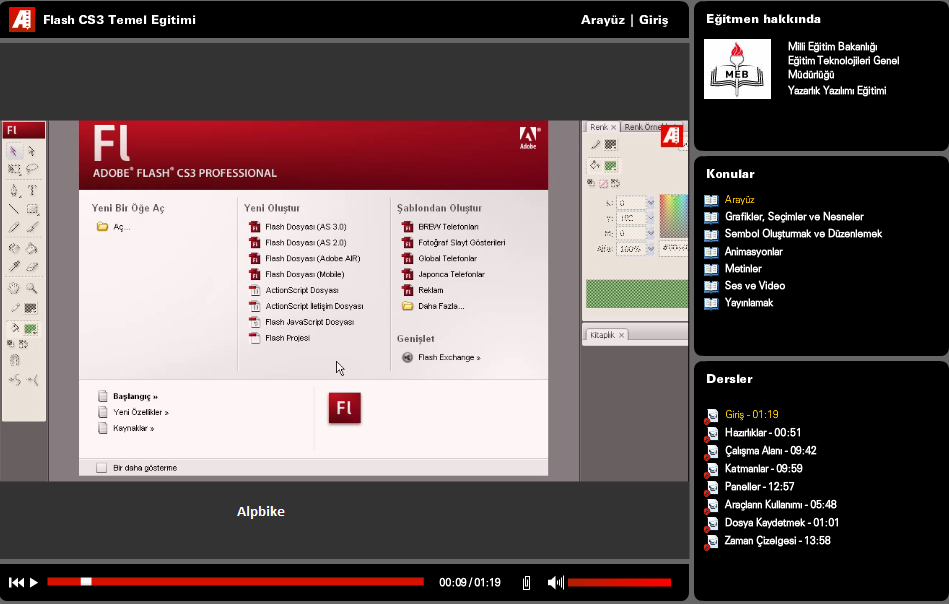Click the Swap Colors icon in toolbar

click(24, 344)
